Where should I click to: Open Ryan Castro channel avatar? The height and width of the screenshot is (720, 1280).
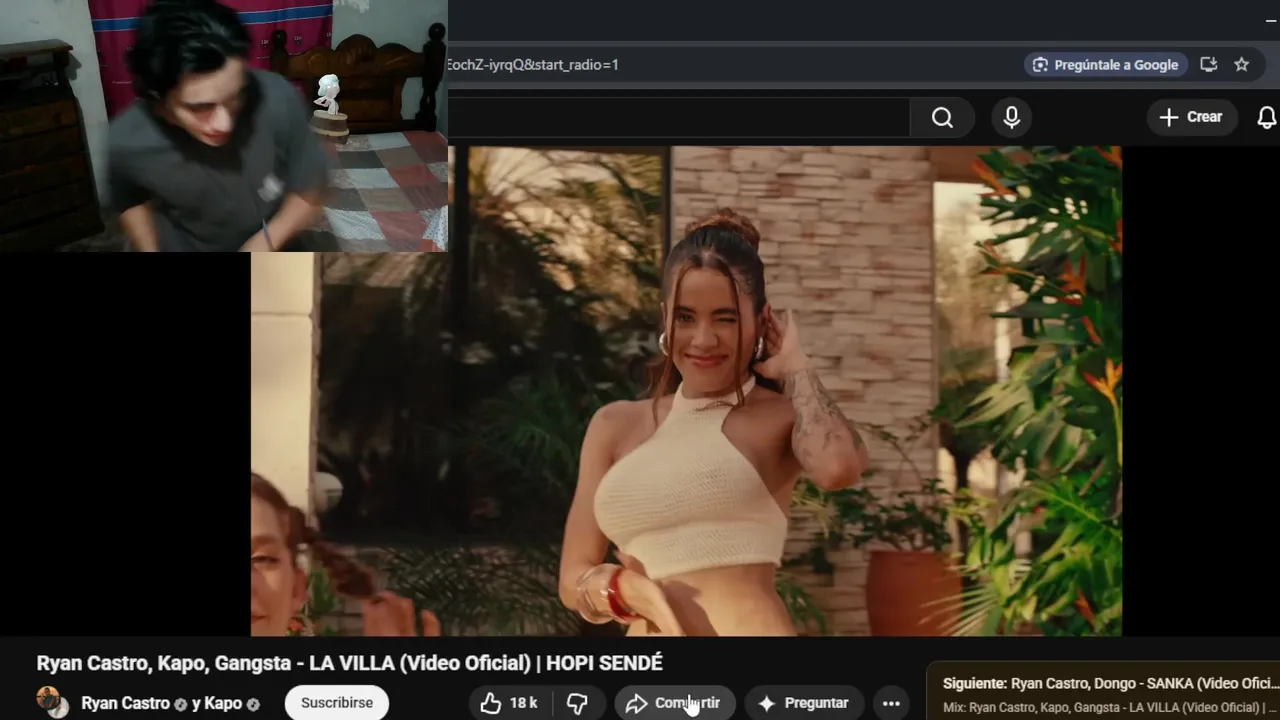pos(52,702)
